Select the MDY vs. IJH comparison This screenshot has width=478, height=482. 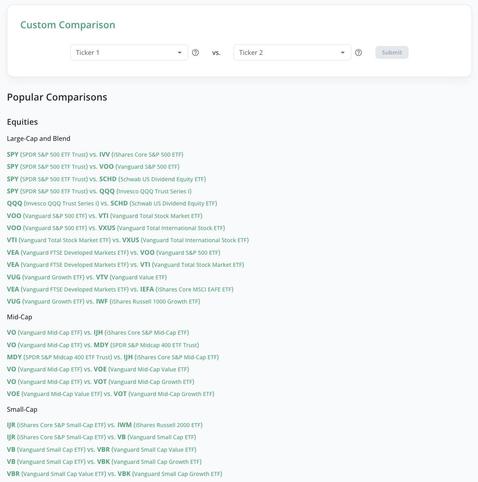tap(113, 357)
